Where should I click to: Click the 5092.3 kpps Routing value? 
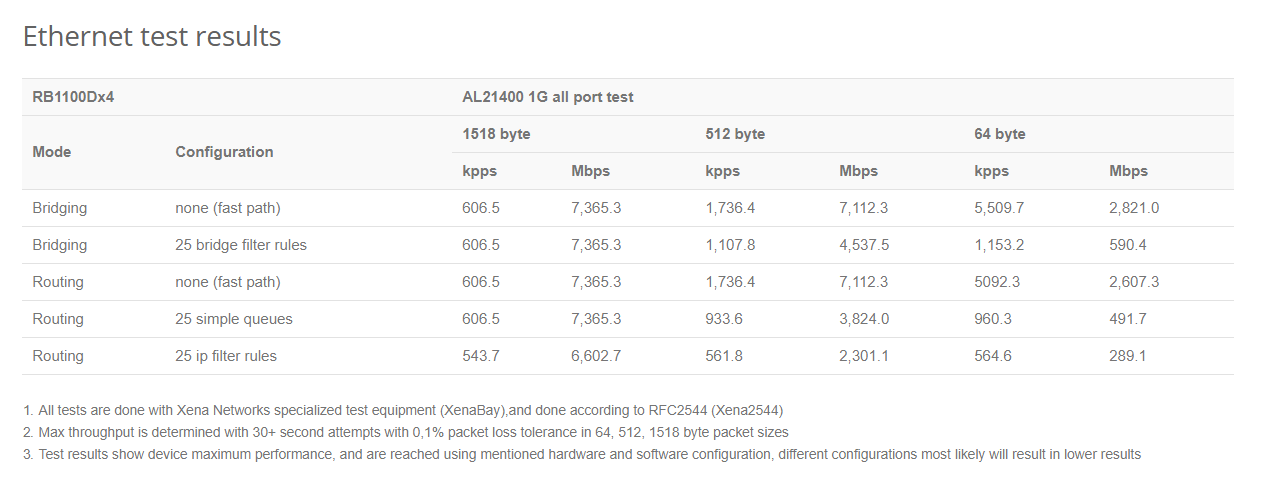(x=997, y=282)
